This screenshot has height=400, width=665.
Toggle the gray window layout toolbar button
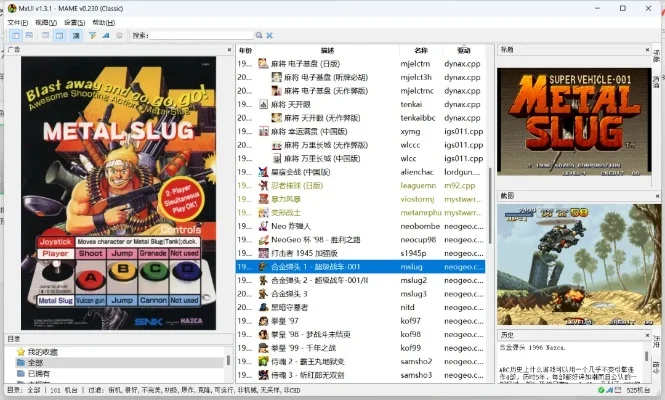[45, 36]
